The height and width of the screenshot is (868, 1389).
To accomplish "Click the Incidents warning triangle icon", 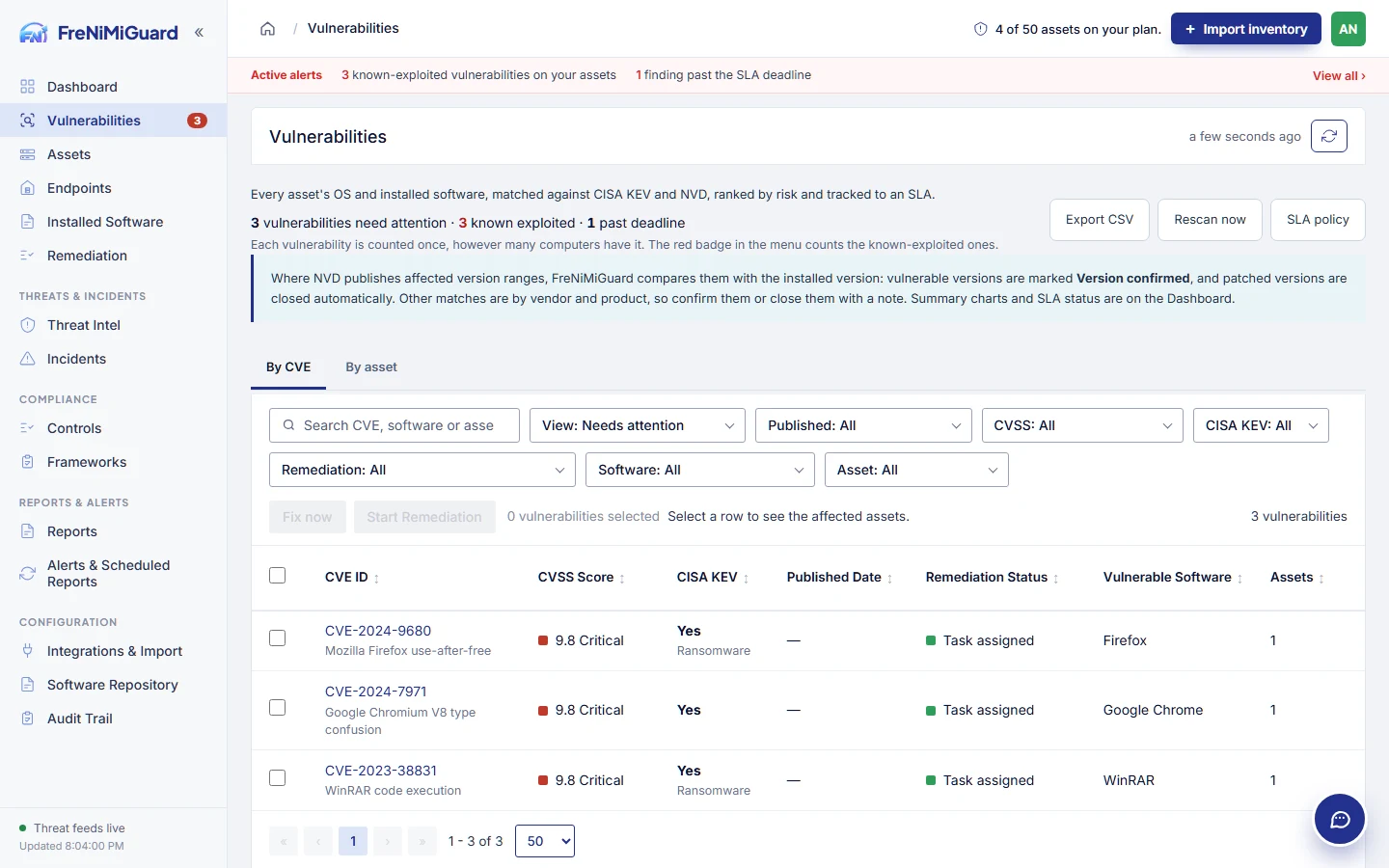I will 28,359.
